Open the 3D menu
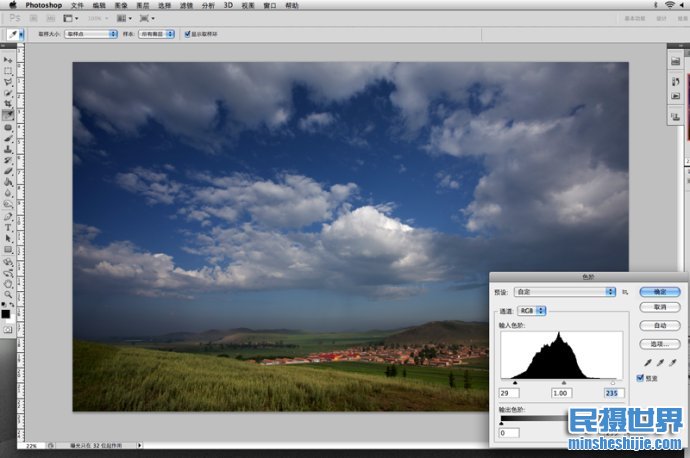 (x=228, y=5)
